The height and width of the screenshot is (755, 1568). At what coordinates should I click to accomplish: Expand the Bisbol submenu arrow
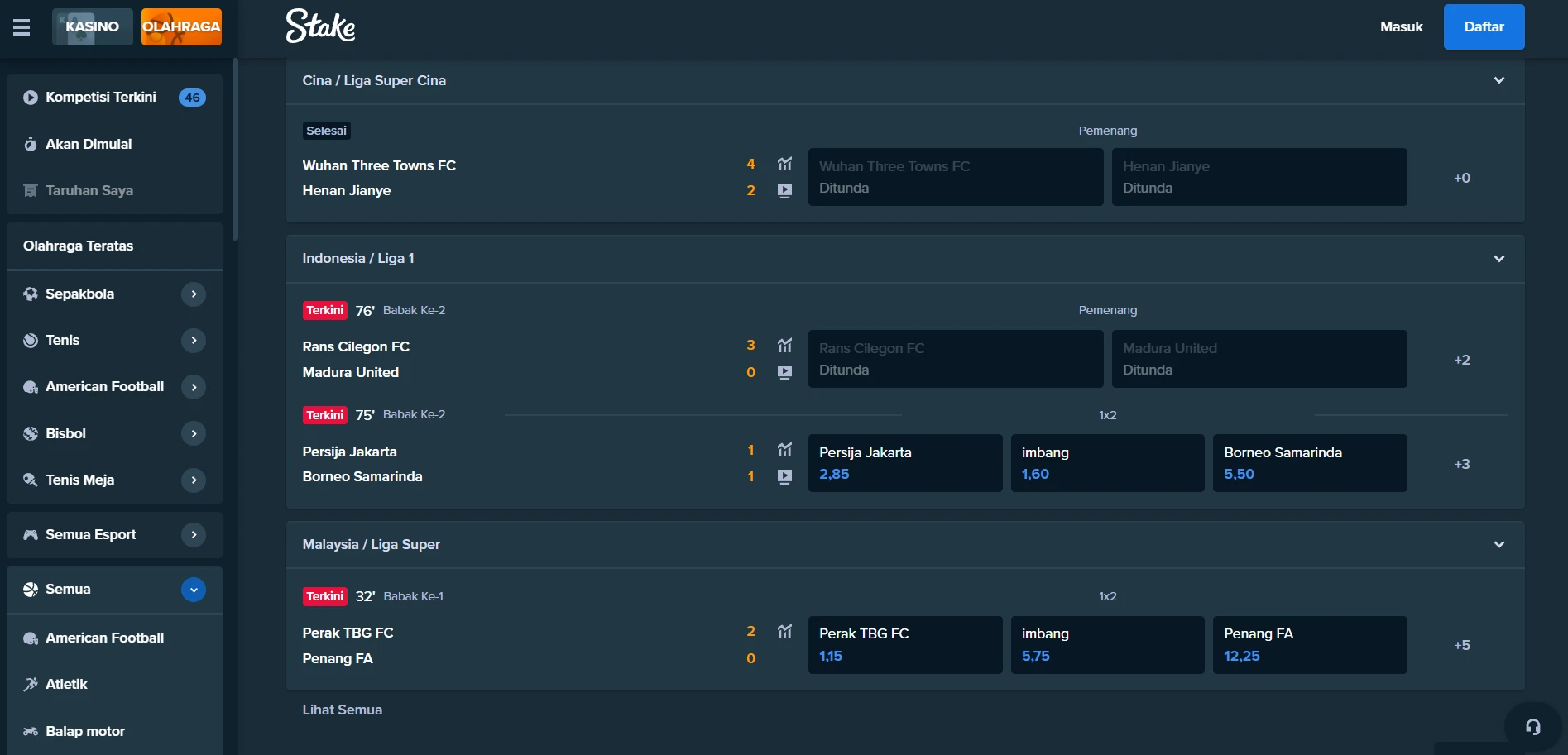[194, 433]
